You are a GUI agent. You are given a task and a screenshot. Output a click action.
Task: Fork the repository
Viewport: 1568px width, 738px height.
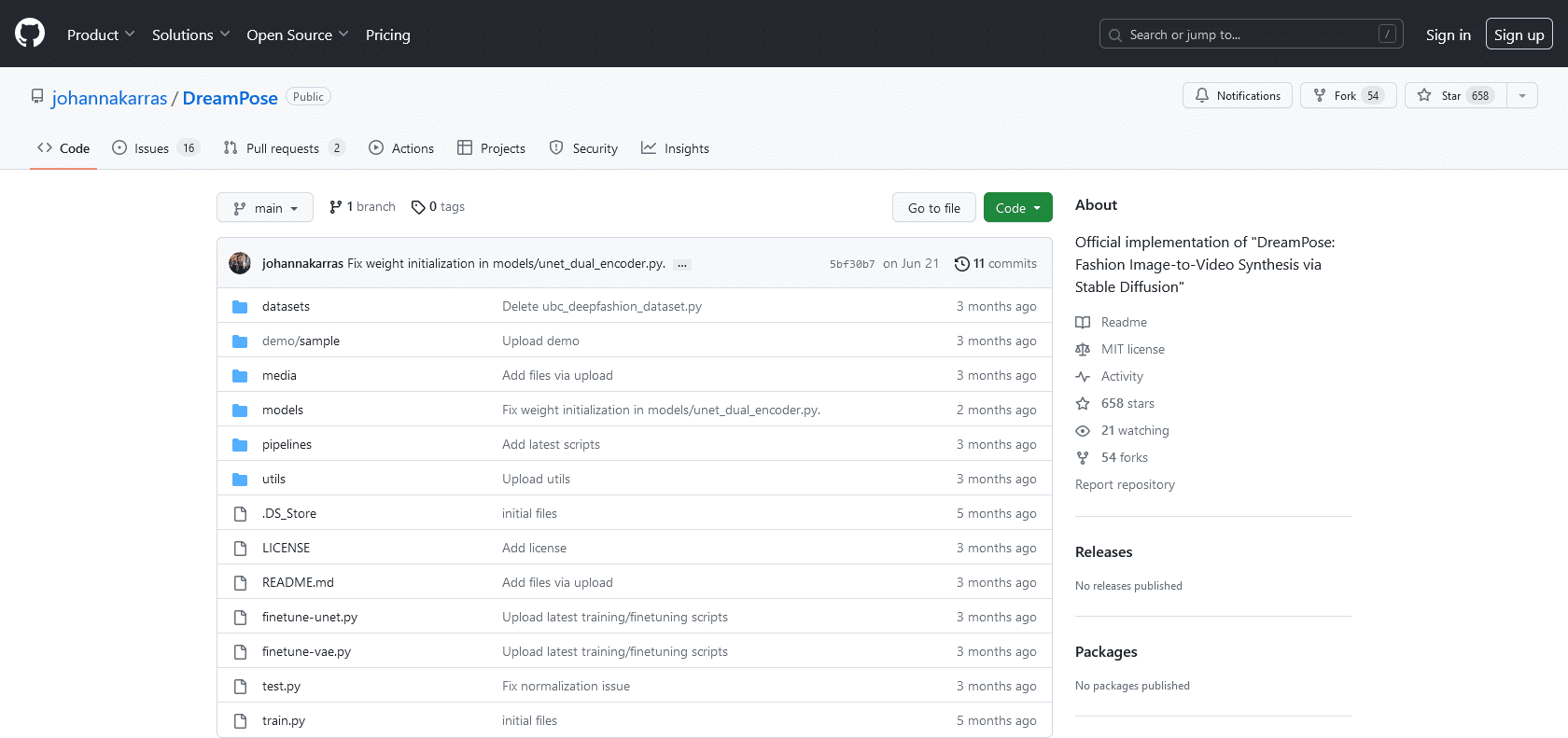(x=1348, y=95)
